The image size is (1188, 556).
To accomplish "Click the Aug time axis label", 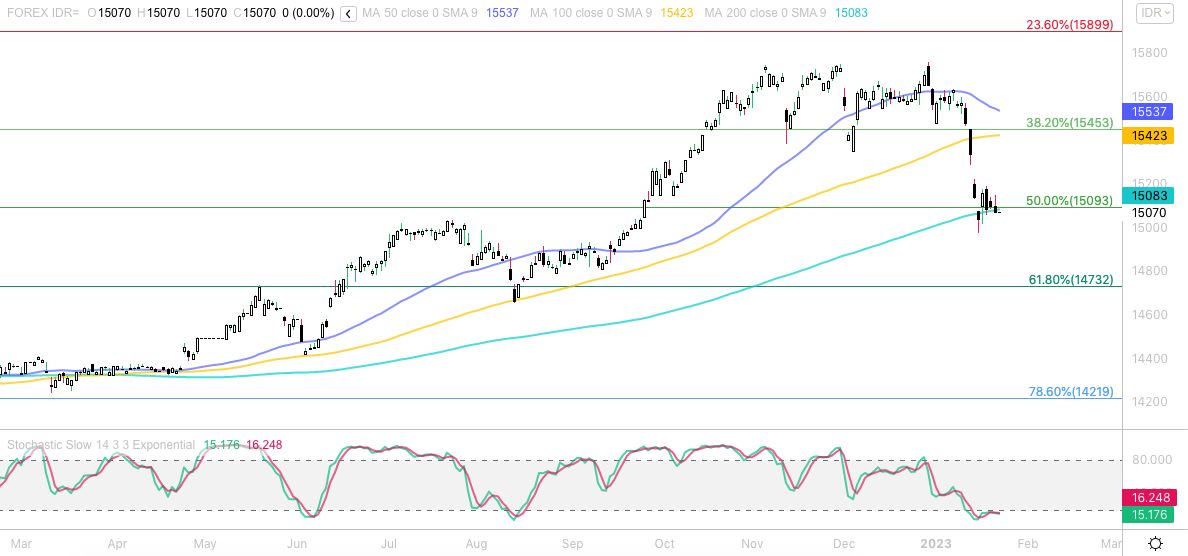I will click(x=476, y=543).
